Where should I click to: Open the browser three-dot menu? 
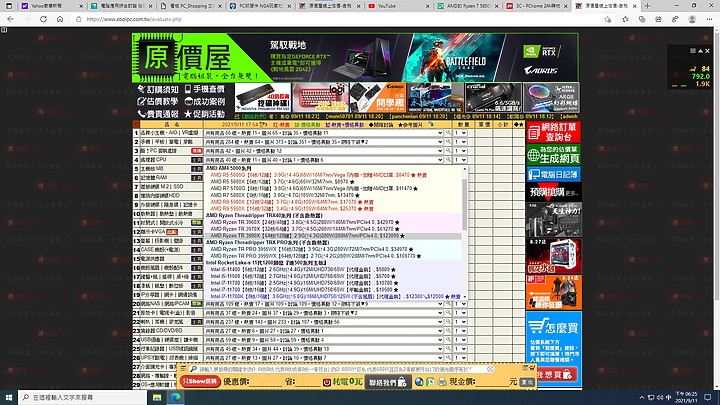click(709, 19)
